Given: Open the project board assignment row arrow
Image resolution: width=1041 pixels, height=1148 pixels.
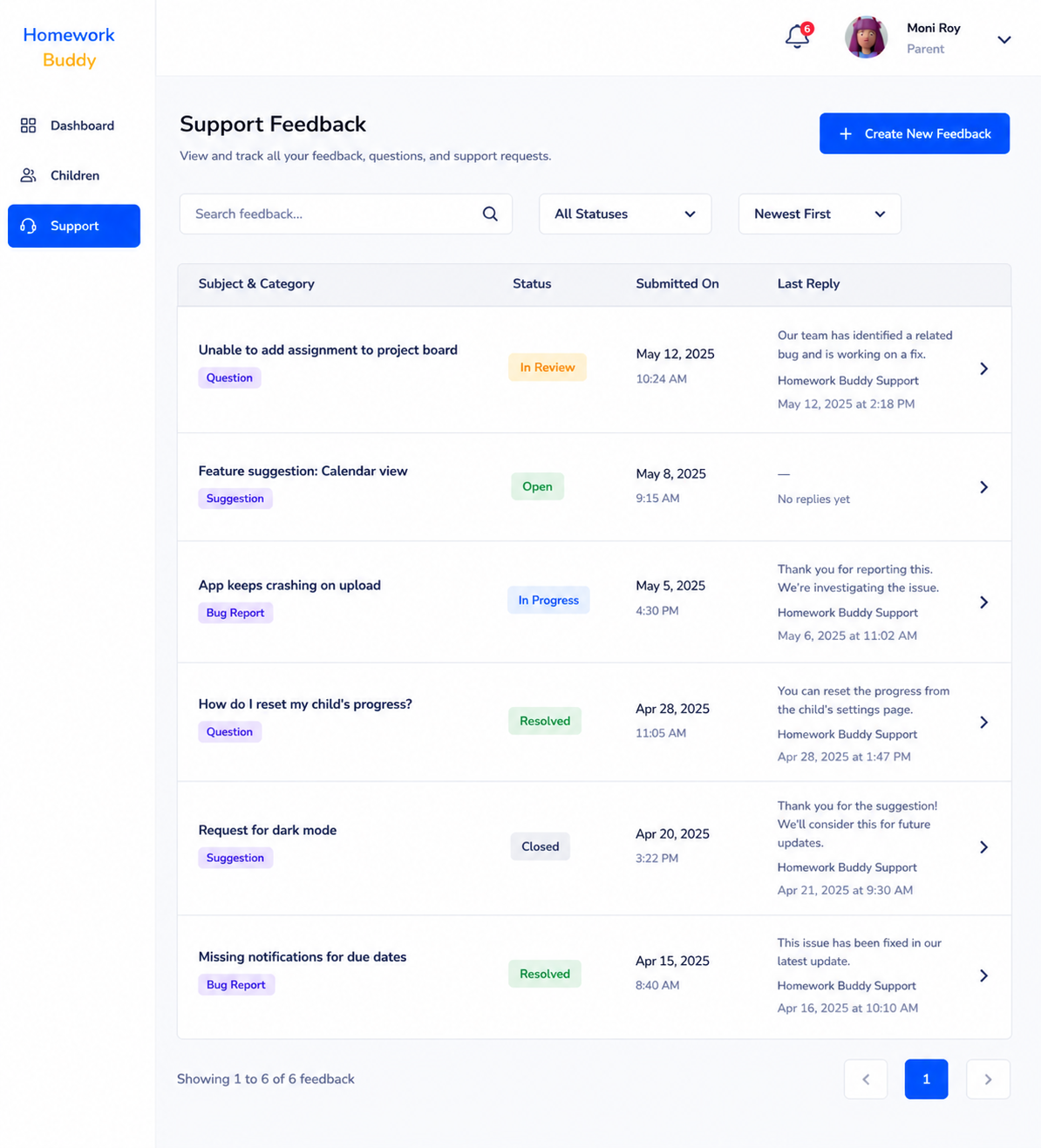Looking at the screenshot, I should (983, 369).
